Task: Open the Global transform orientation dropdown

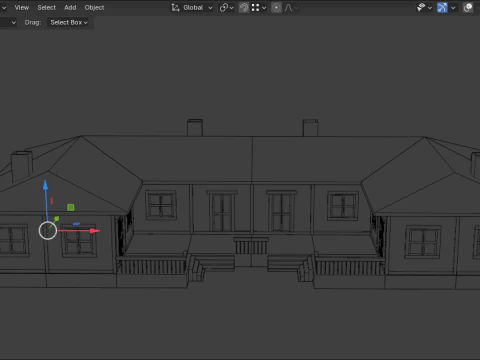Action: [x=192, y=7]
